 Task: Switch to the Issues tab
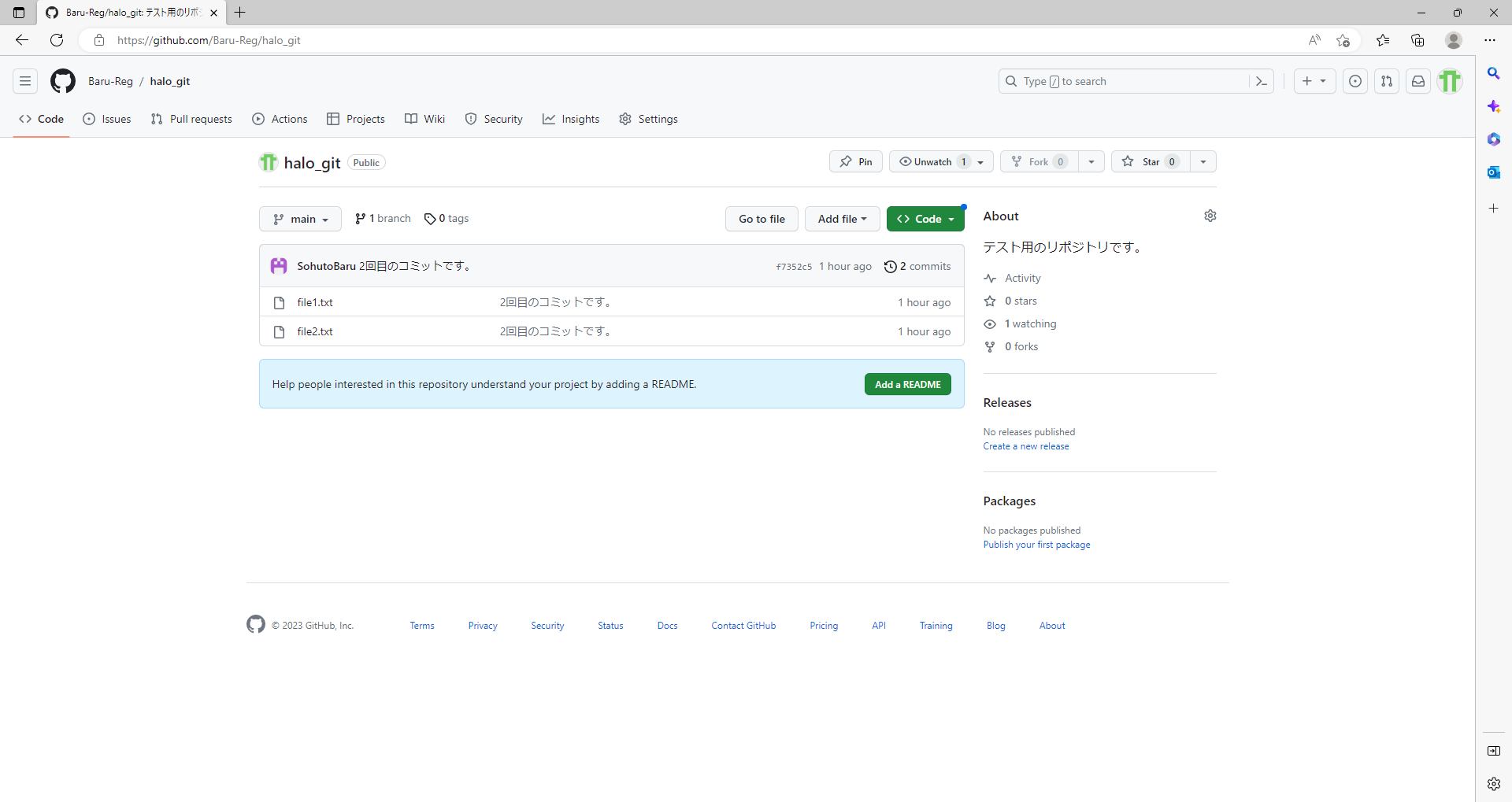107,119
